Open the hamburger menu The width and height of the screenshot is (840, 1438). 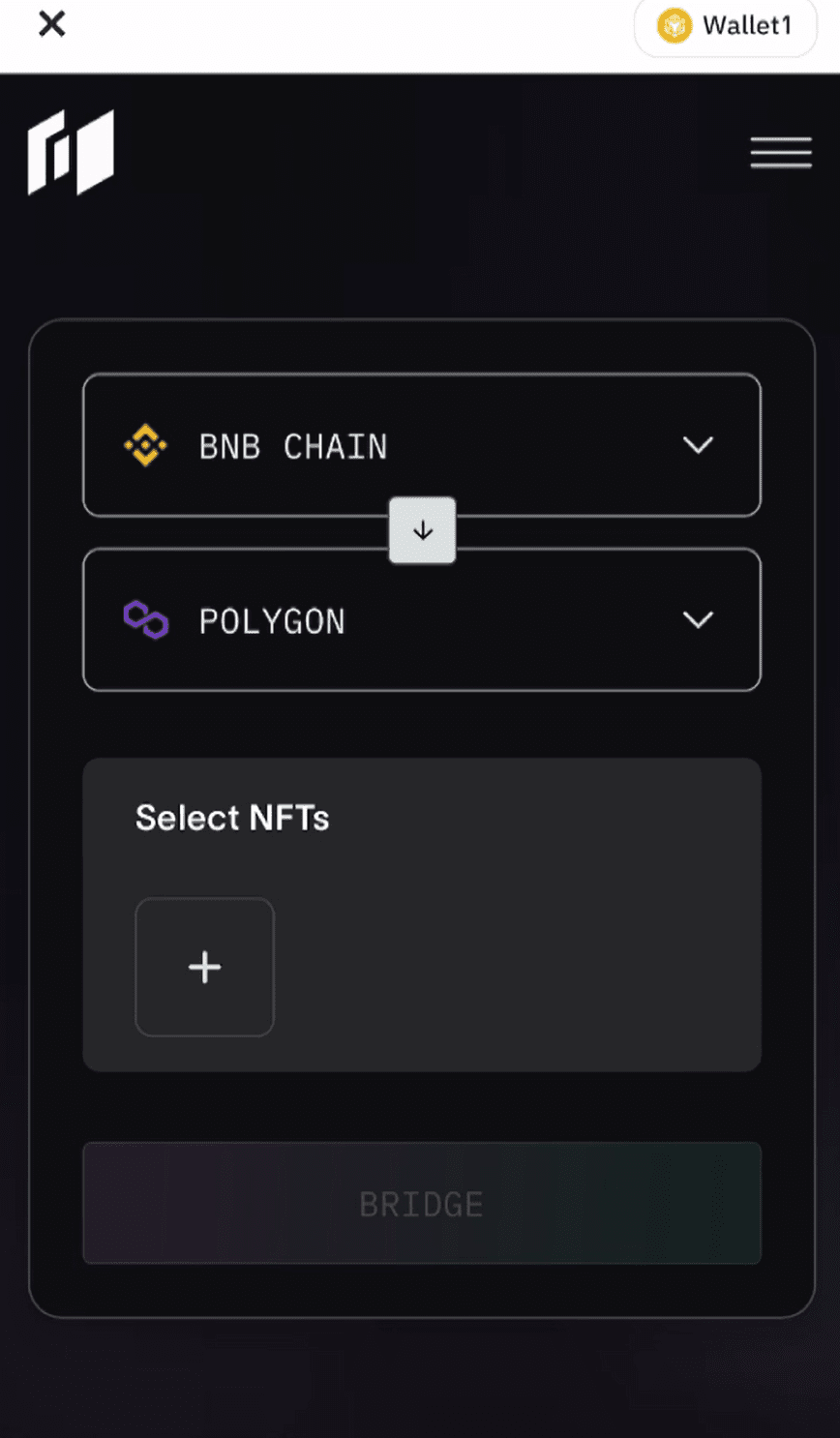780,153
